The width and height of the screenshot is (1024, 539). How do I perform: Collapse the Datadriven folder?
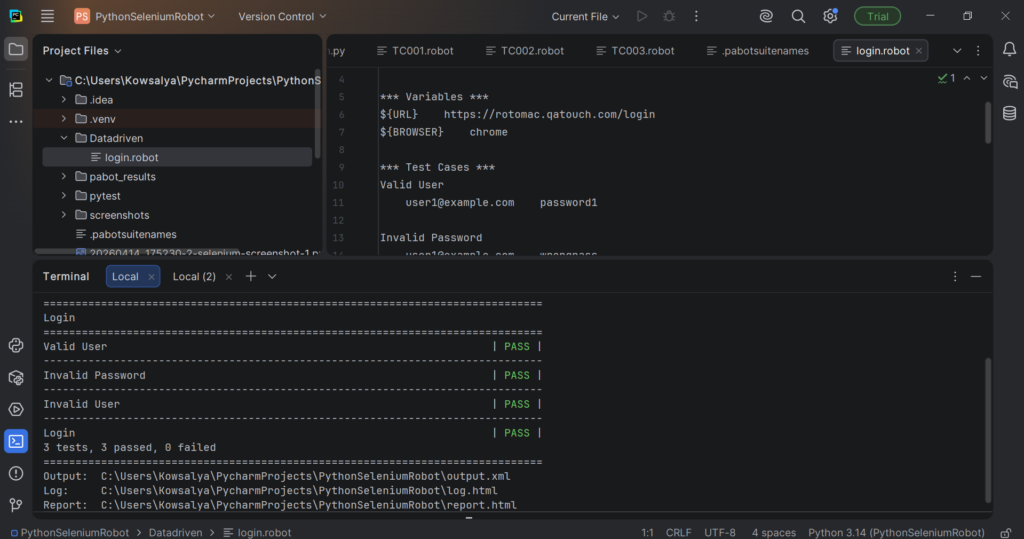click(x=64, y=138)
